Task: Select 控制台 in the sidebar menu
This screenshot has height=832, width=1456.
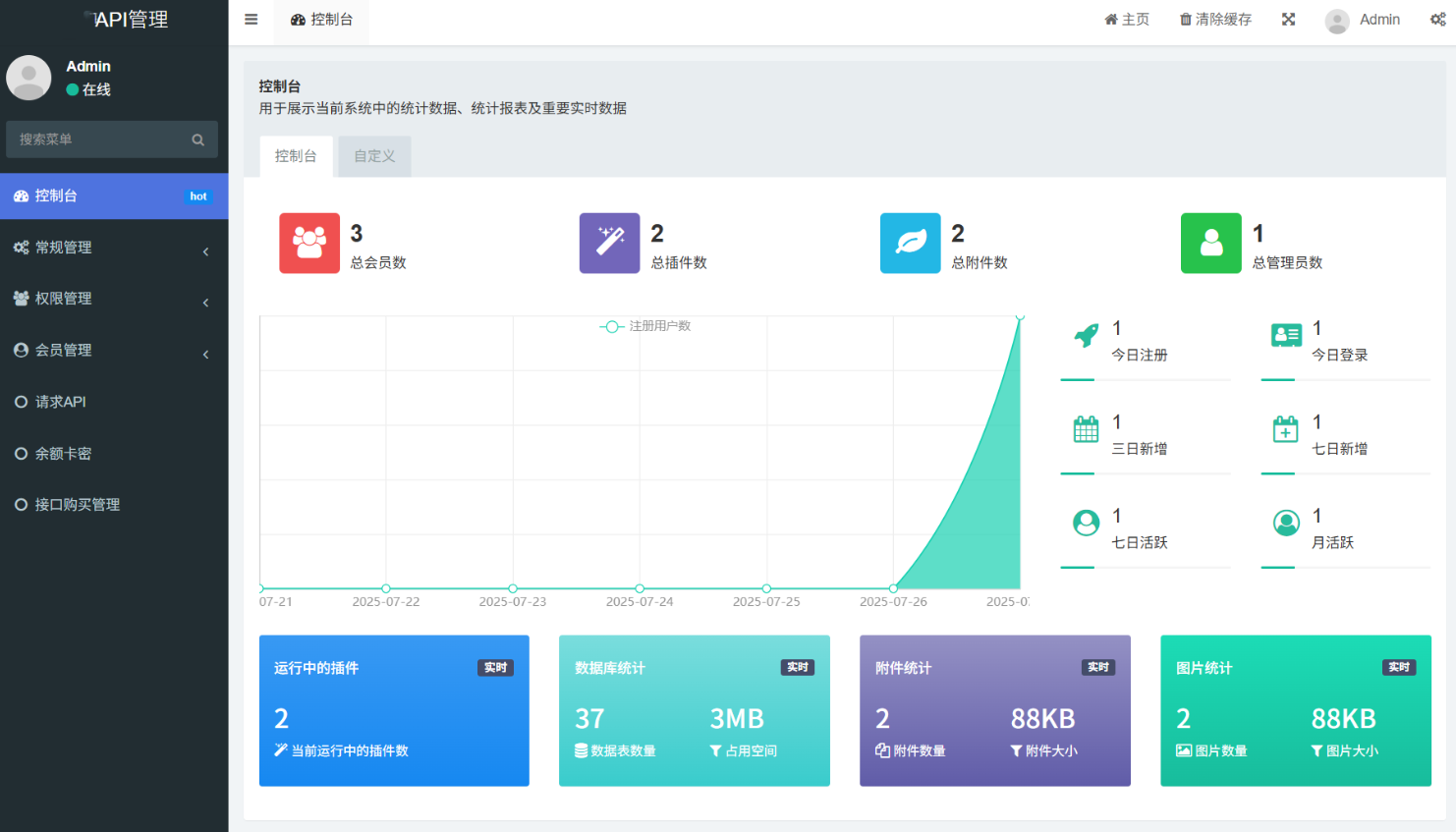Action: [114, 196]
